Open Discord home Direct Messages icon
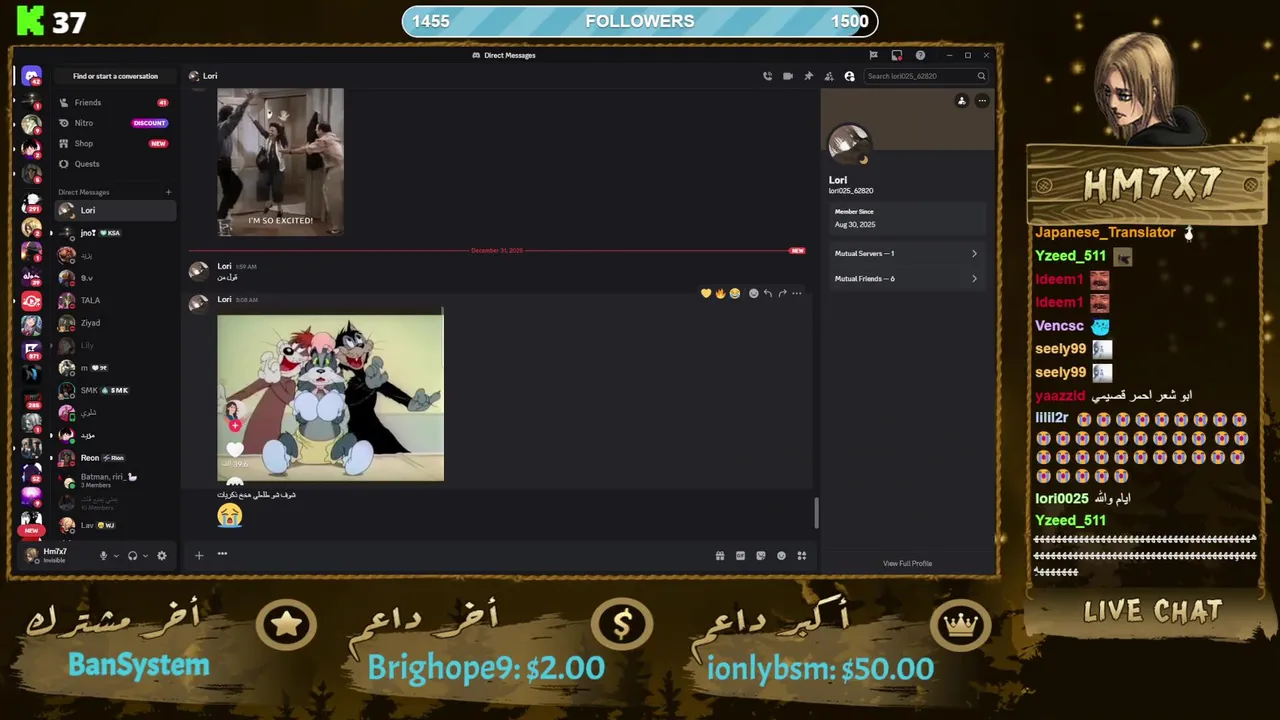 31,76
